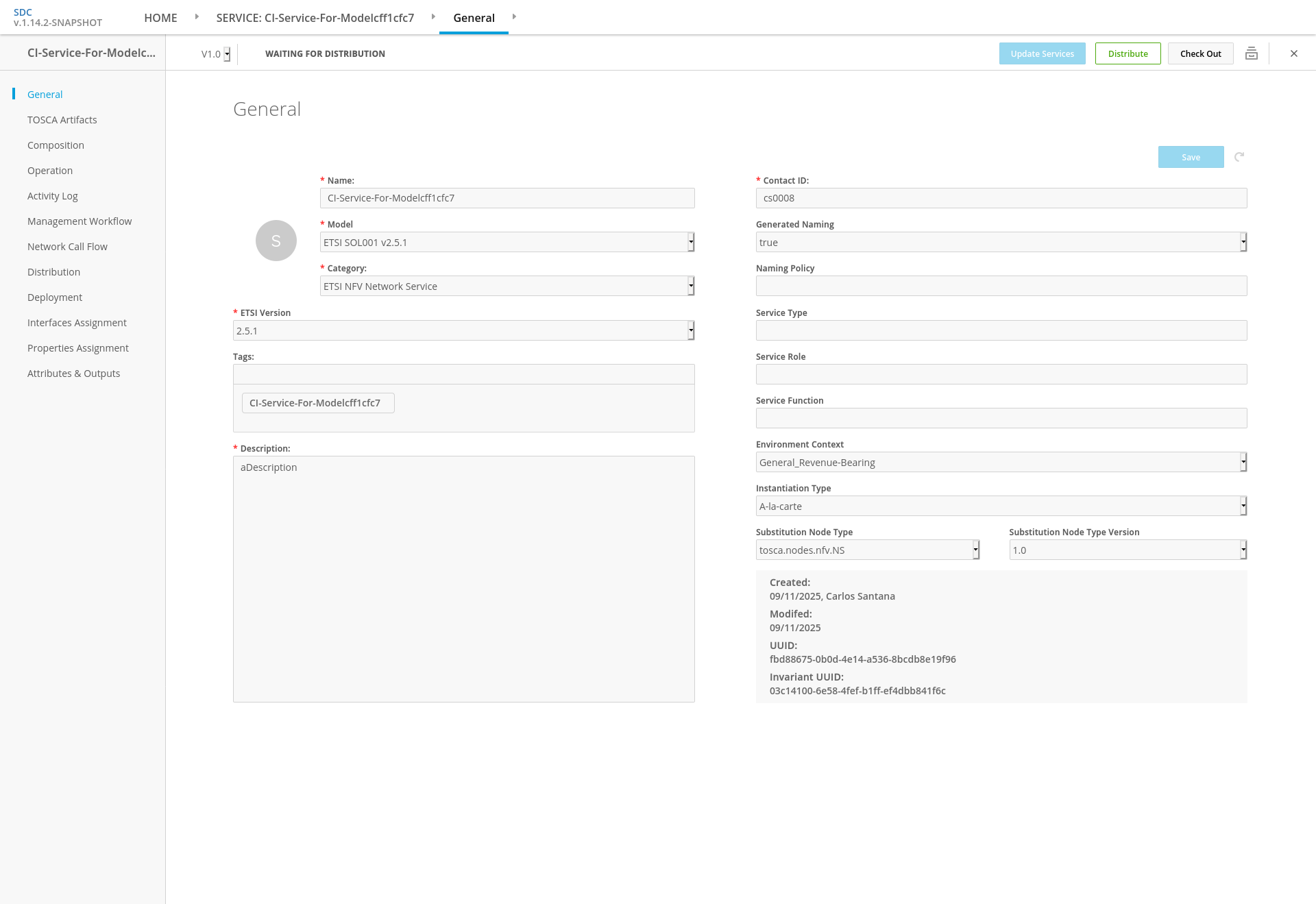Click the archive/print icon in top toolbar
Viewport: 1316px width, 904px height.
1252,53
